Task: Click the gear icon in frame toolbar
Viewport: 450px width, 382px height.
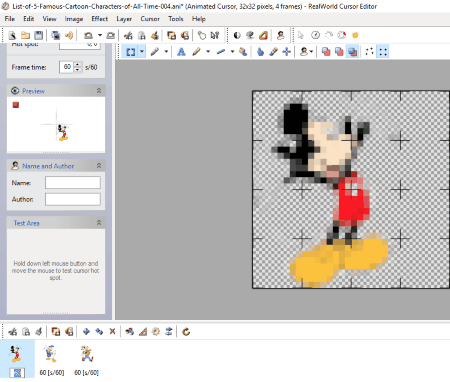Action: (156, 332)
